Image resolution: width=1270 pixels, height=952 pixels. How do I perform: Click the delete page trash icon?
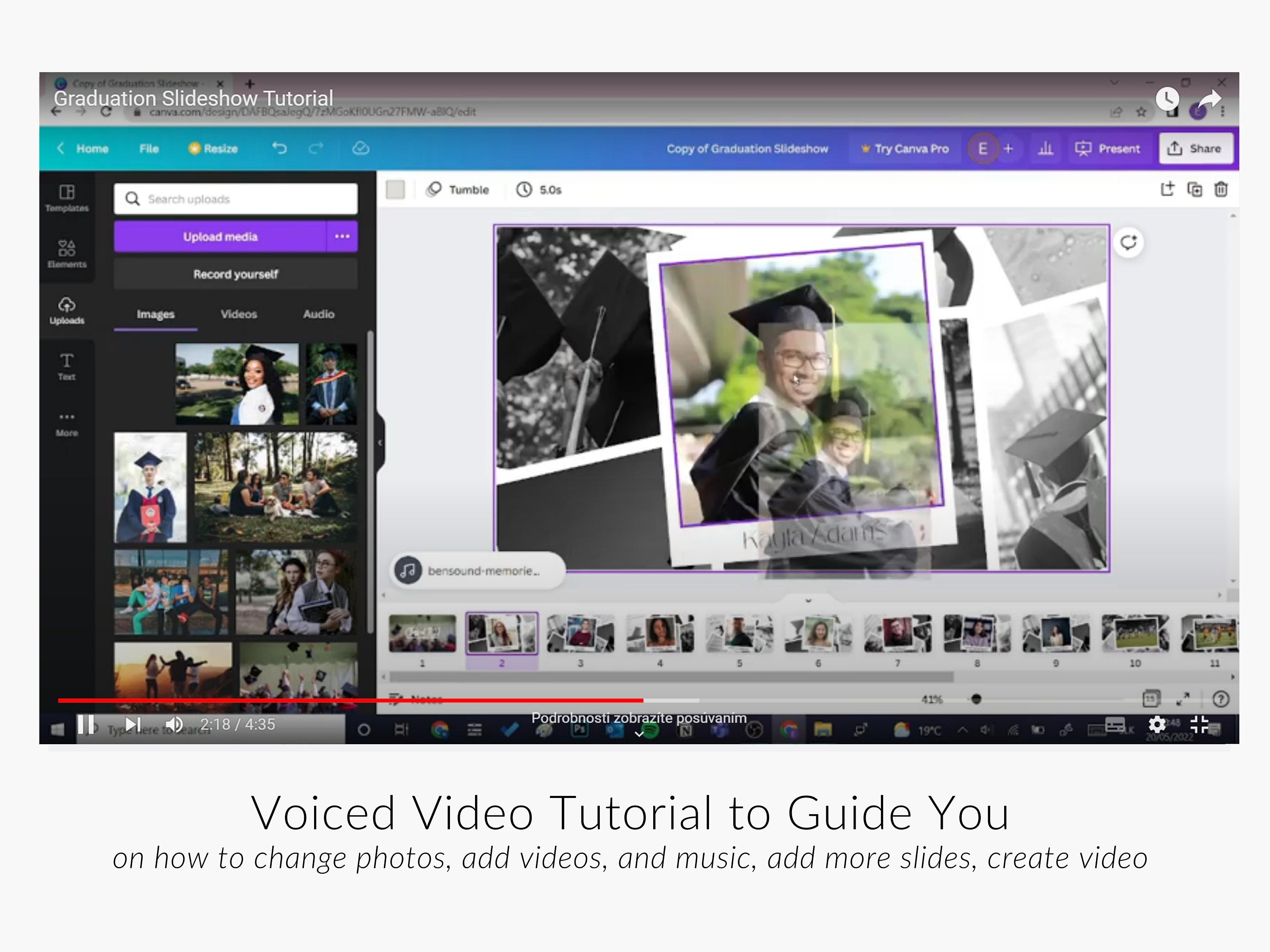(1220, 190)
